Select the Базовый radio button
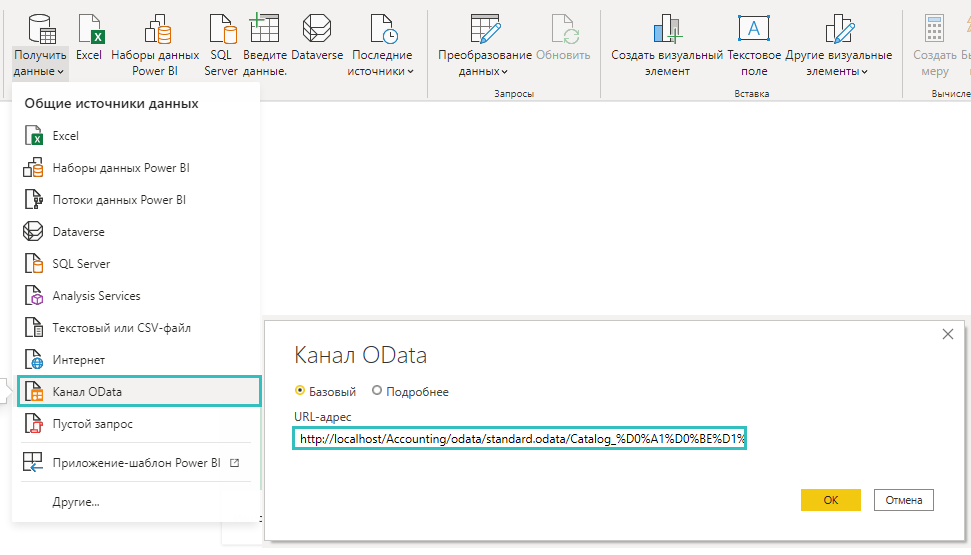 point(300,390)
